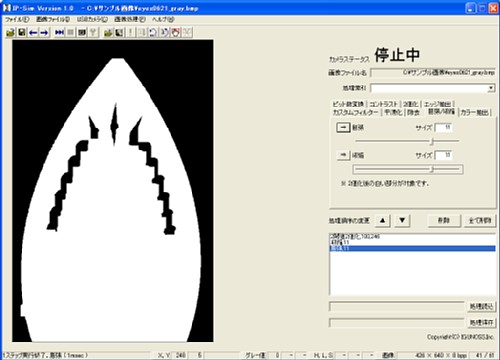The height and width of the screenshot is (360, 500).
Task: Click the film frame toolbar icon
Action: 82,32
